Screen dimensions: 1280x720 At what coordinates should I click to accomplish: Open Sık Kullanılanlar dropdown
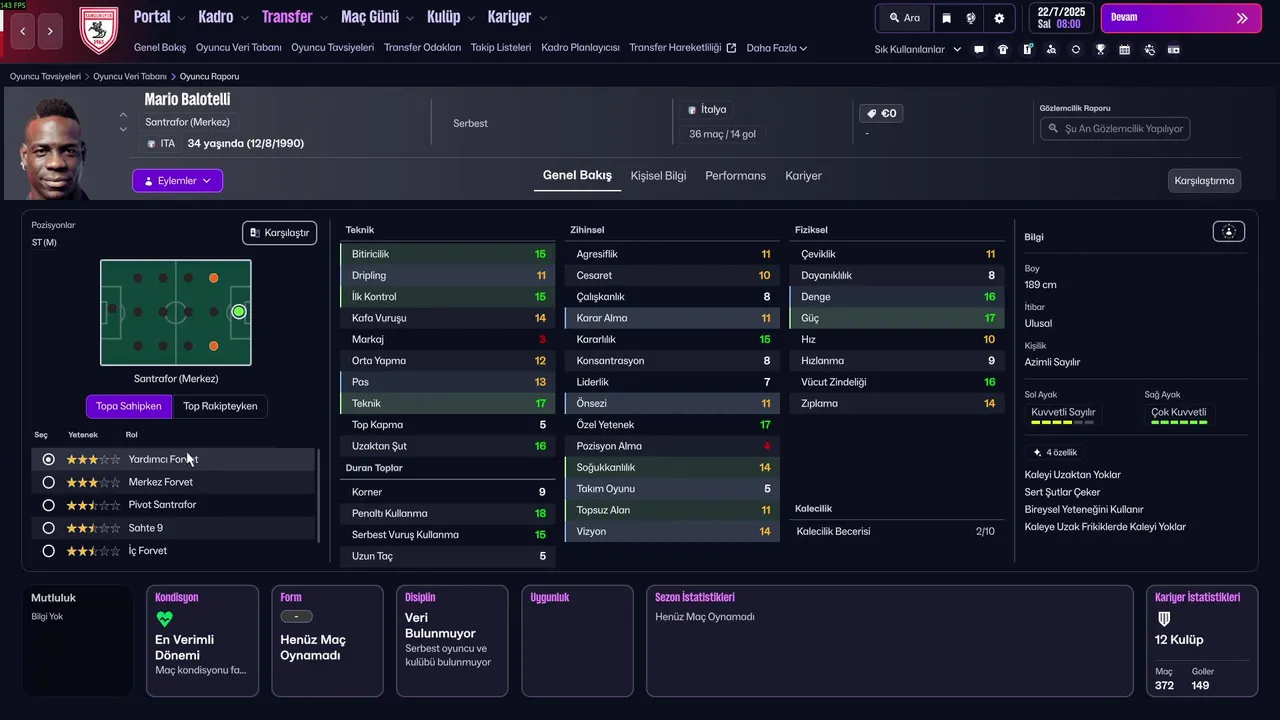[917, 49]
